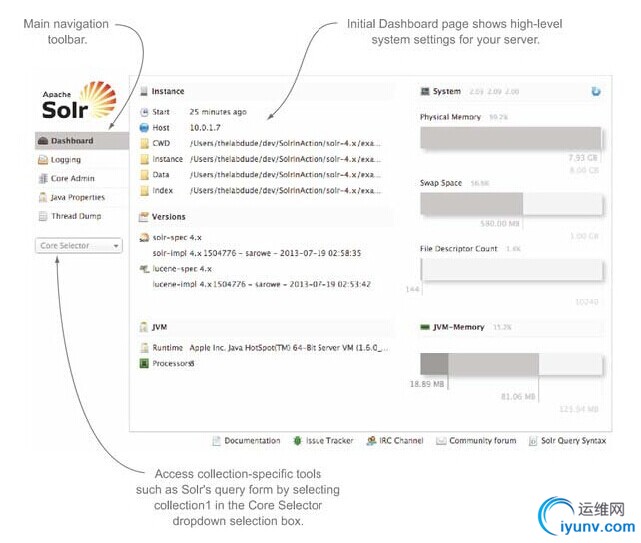641x543 pixels.
Task: Click the solr-impl version line
Action: click(x=257, y=253)
